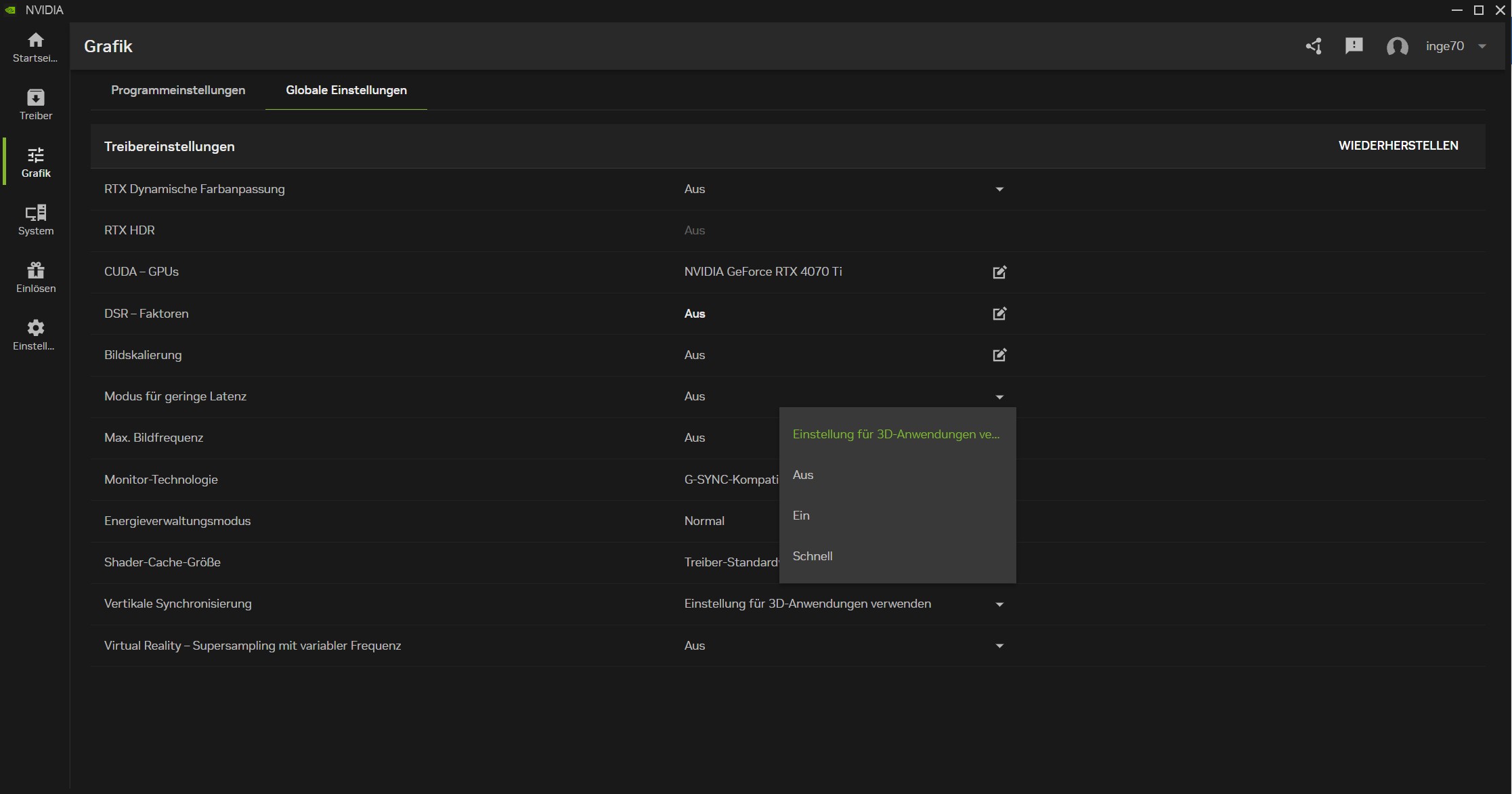Select the Treiber section in sidebar

coord(35,104)
